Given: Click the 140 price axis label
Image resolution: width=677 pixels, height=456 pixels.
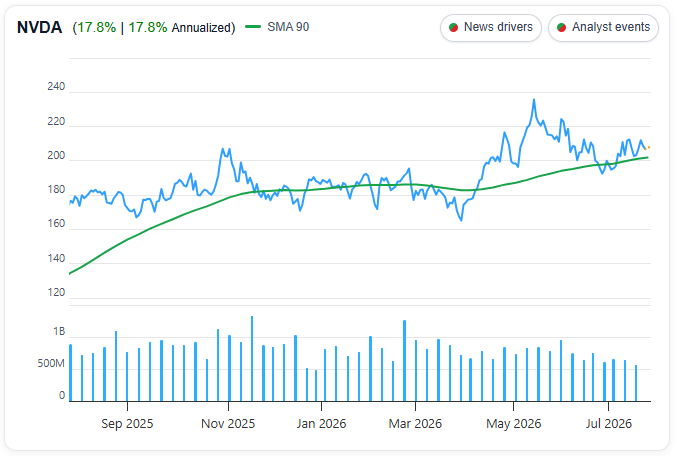Looking at the screenshot, I should [56, 258].
